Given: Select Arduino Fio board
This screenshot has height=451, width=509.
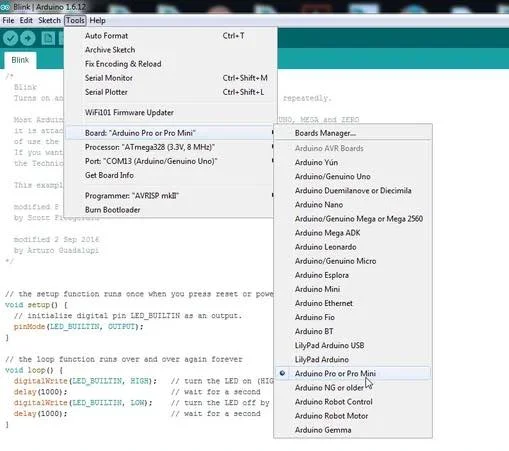Looking at the screenshot, I should (x=353, y=317).
